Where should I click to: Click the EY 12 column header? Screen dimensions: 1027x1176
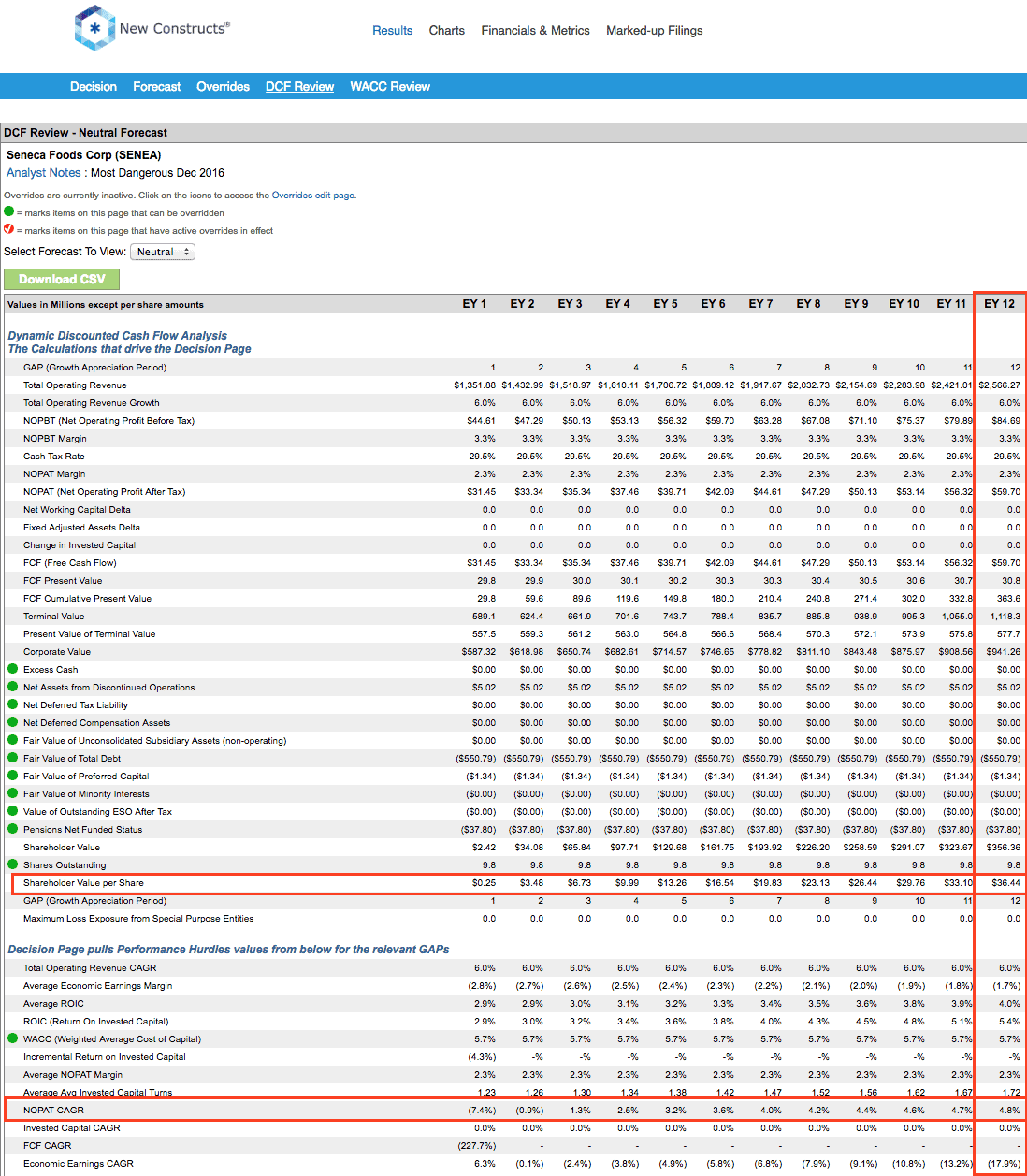tap(1000, 304)
